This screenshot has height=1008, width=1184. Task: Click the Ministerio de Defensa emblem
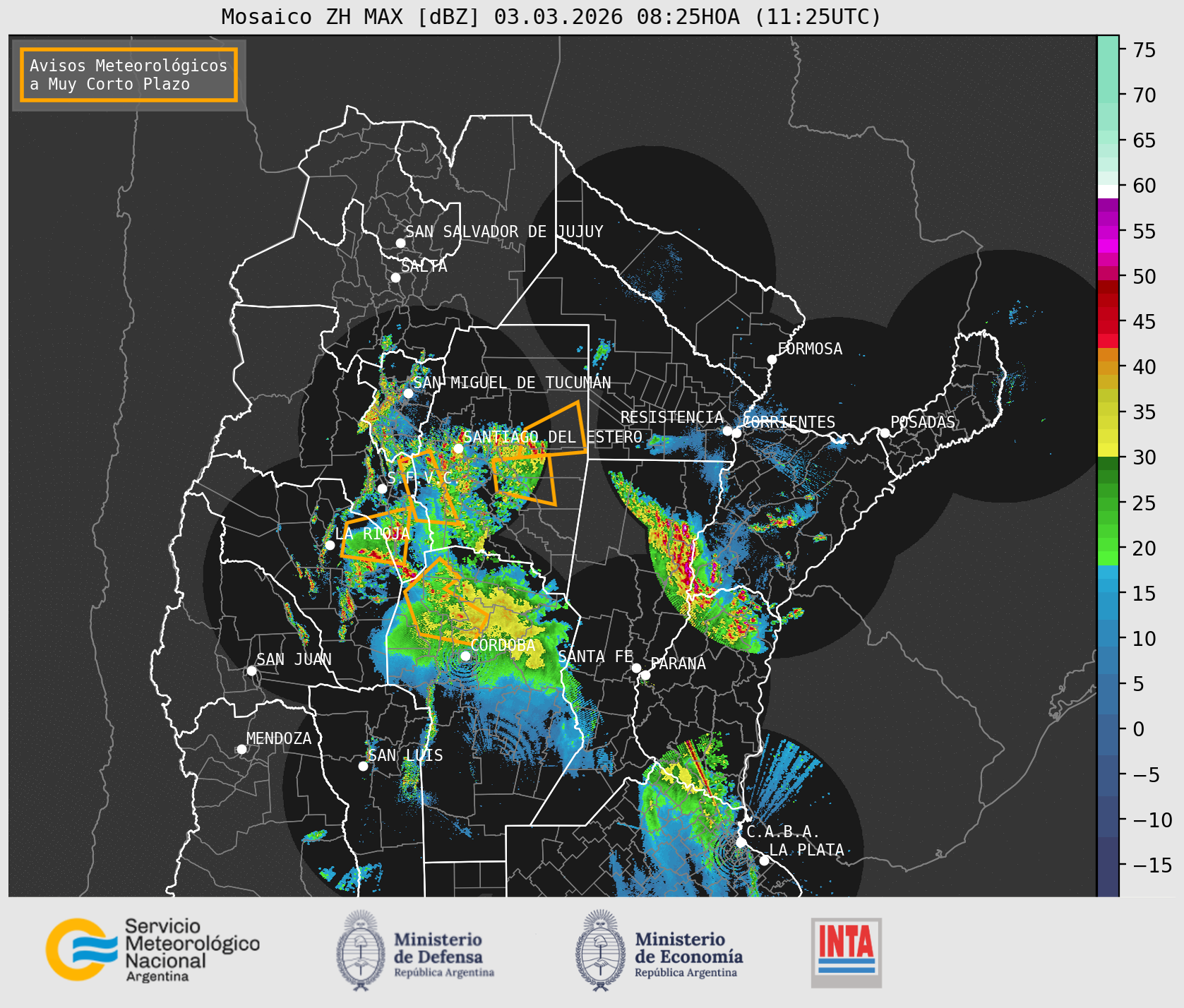361,950
